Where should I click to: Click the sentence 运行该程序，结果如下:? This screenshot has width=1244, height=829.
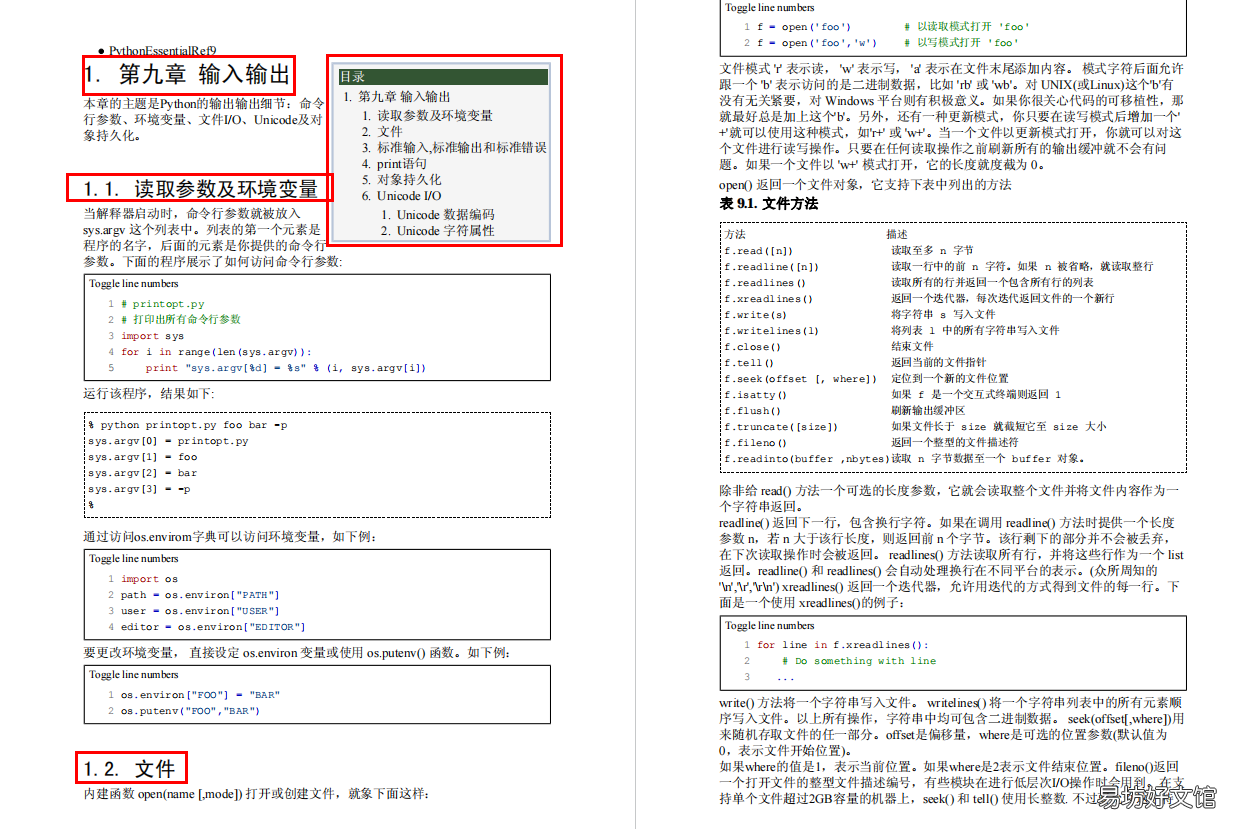(148, 393)
